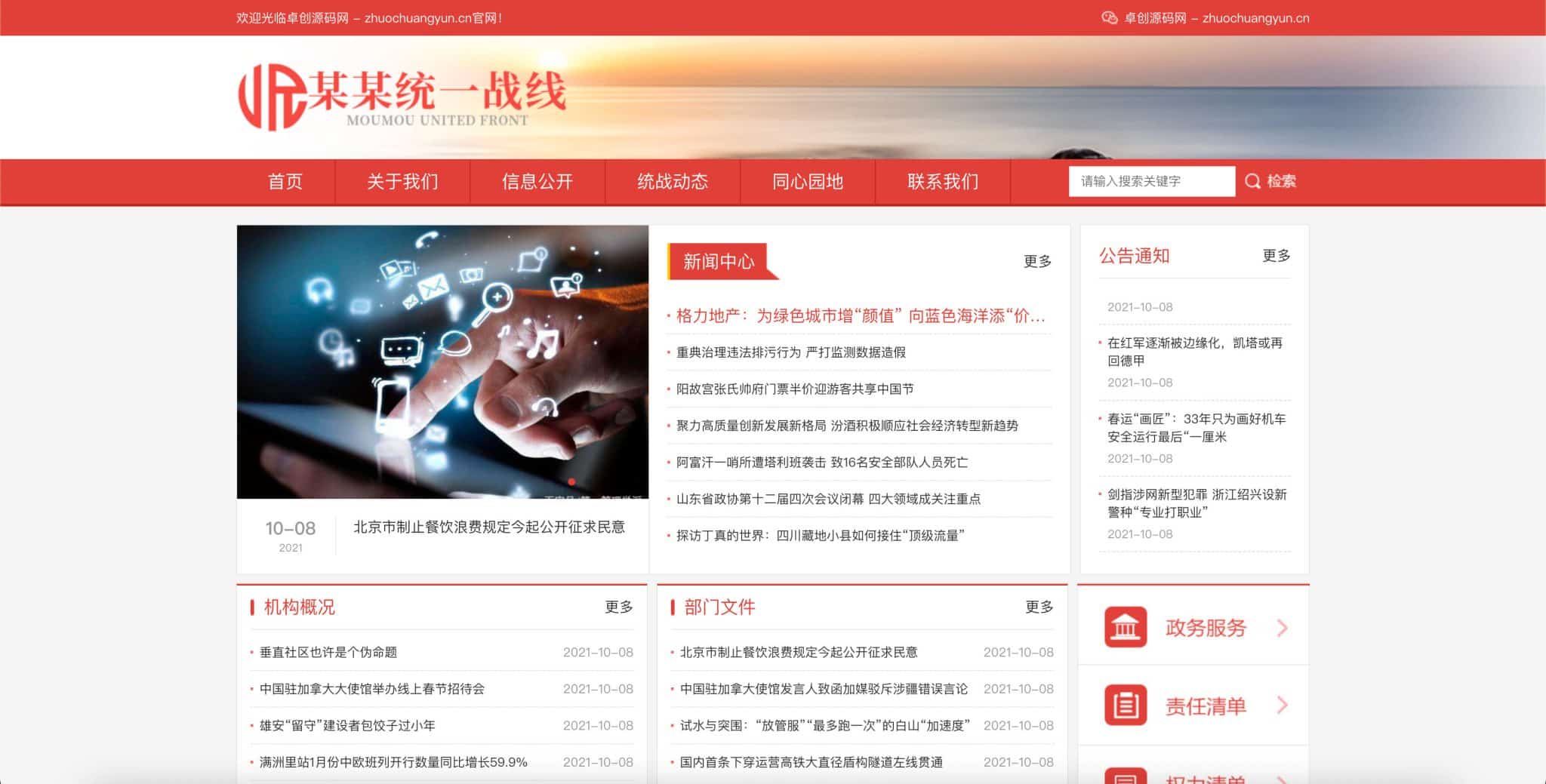
Task: Open the 责任清单 document icon
Action: [x=1126, y=705]
